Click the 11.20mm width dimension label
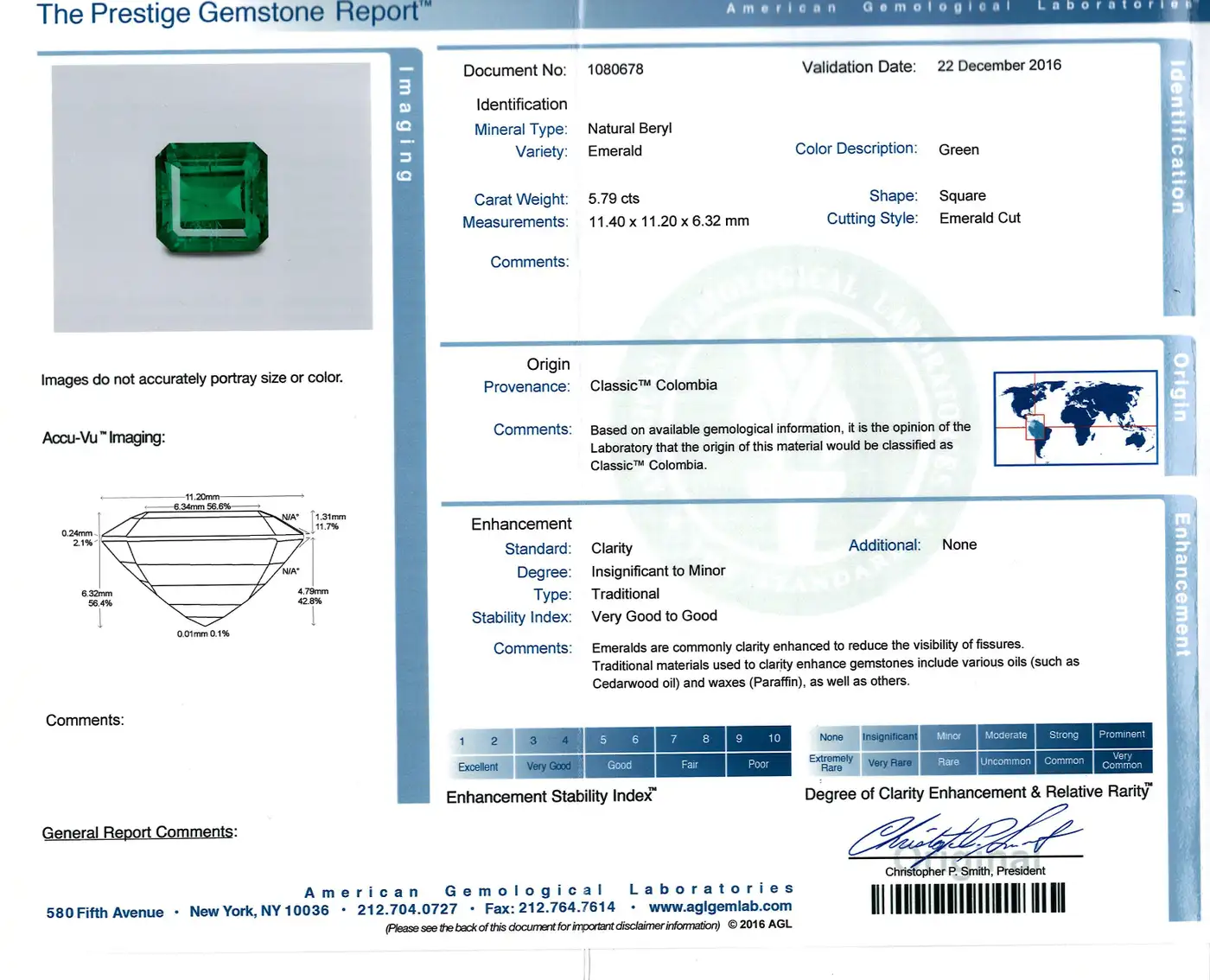 click(202, 497)
